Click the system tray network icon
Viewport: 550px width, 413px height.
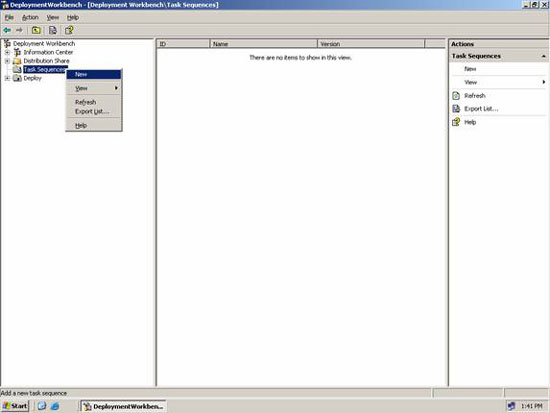pos(511,406)
